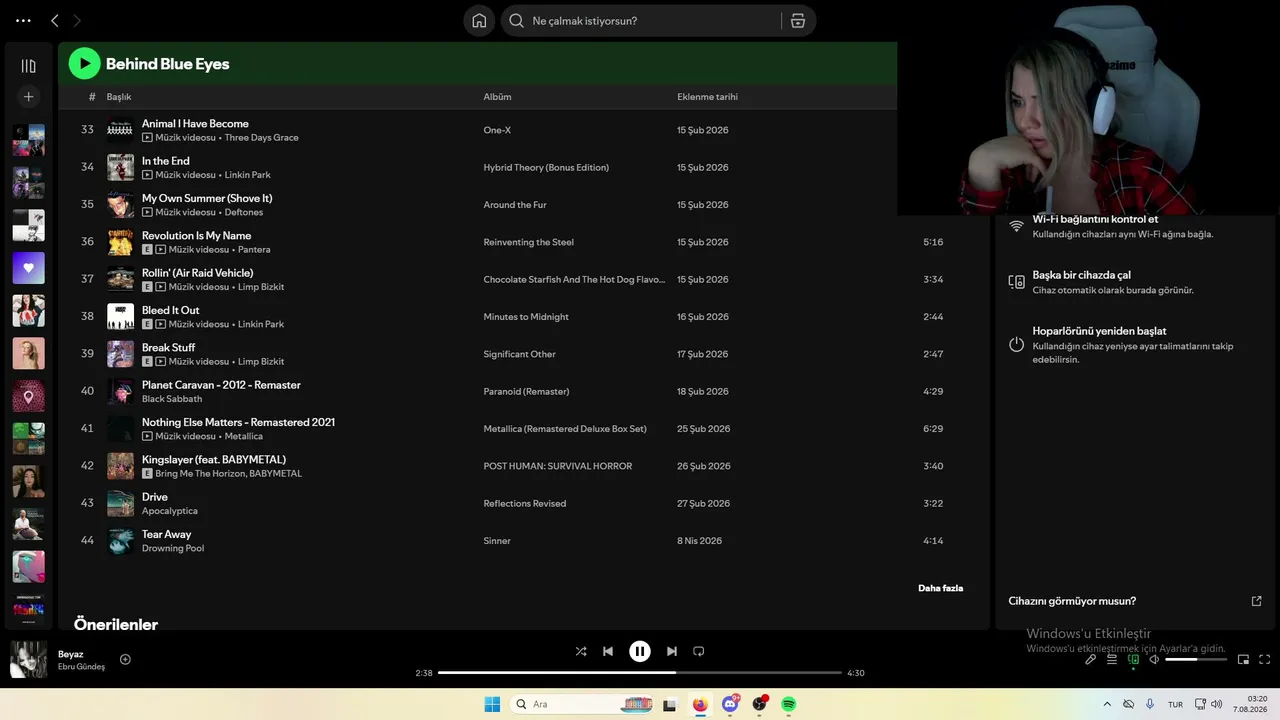
Task: Select the track Tear Away
Action: (x=166, y=534)
